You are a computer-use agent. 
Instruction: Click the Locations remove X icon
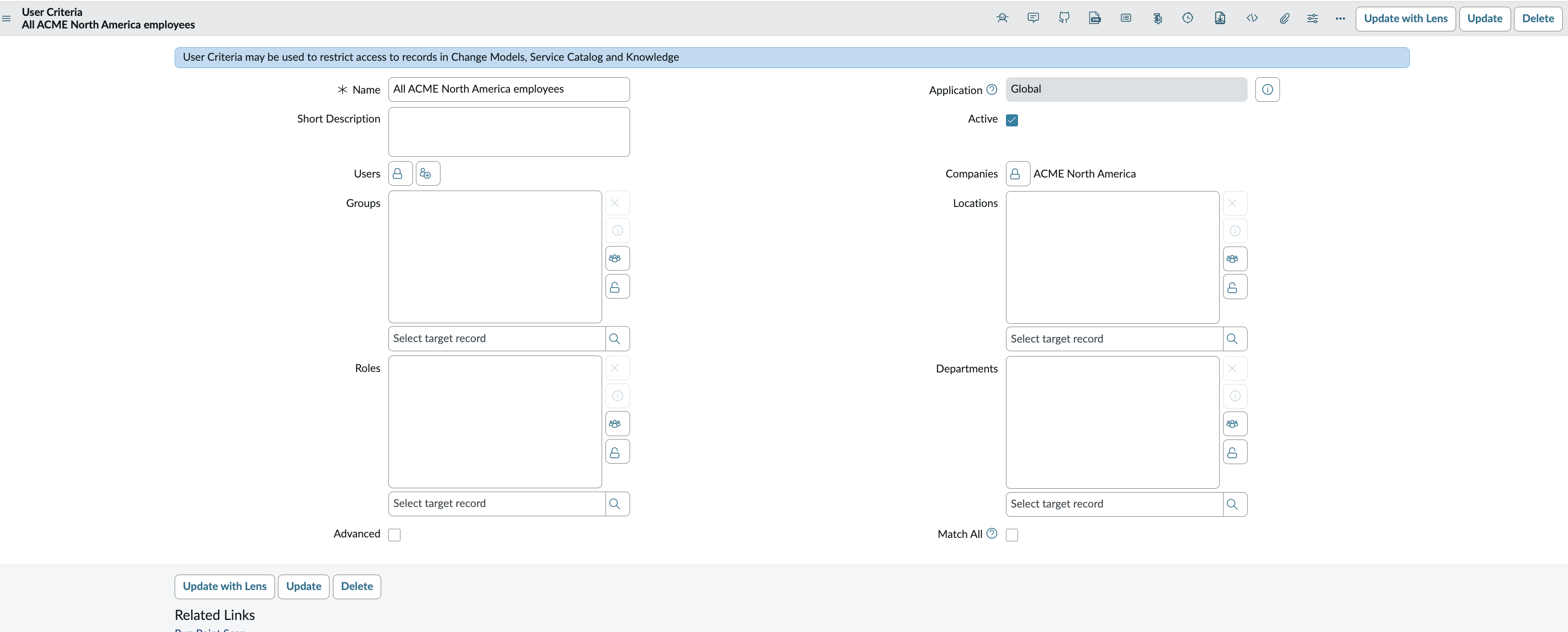1235,204
